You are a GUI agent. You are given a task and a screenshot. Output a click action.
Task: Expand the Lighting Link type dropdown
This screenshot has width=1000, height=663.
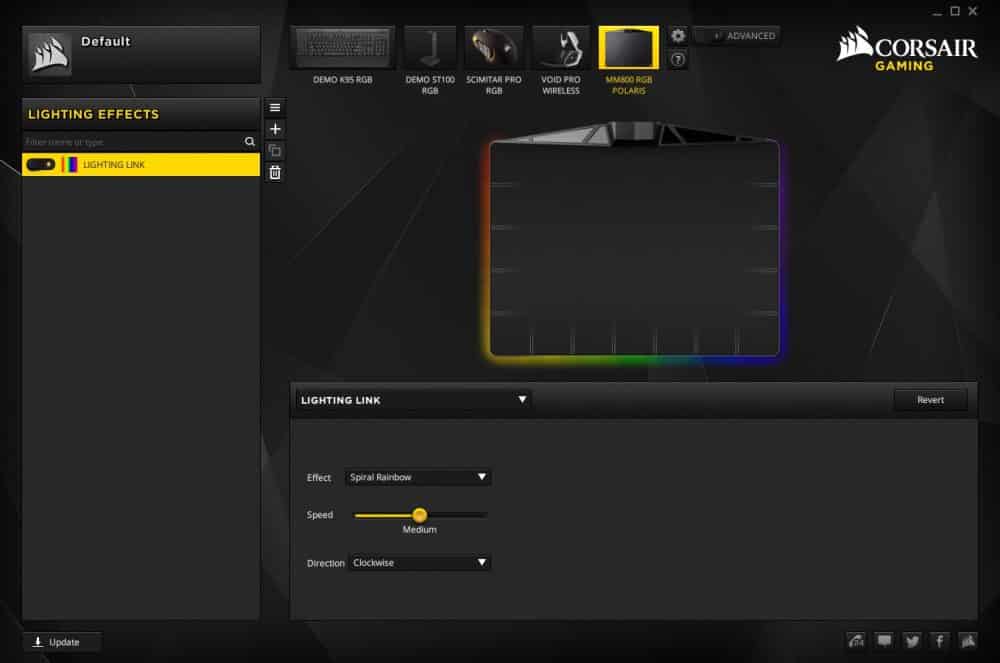413,400
